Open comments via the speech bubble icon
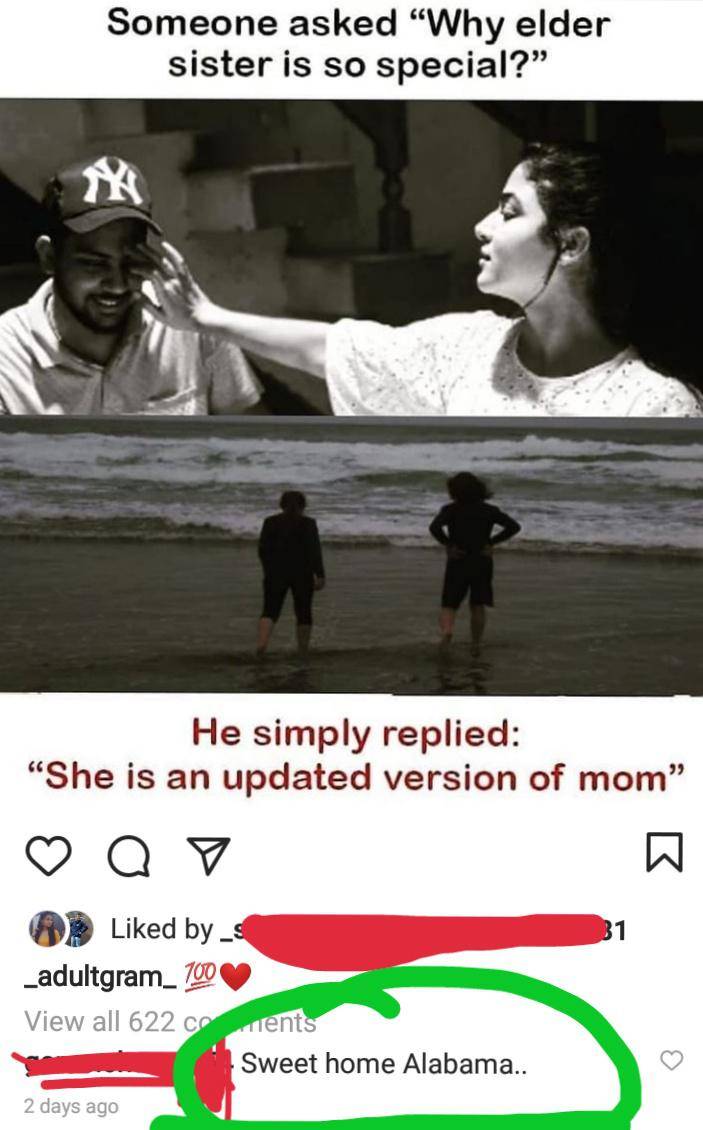 (128, 856)
